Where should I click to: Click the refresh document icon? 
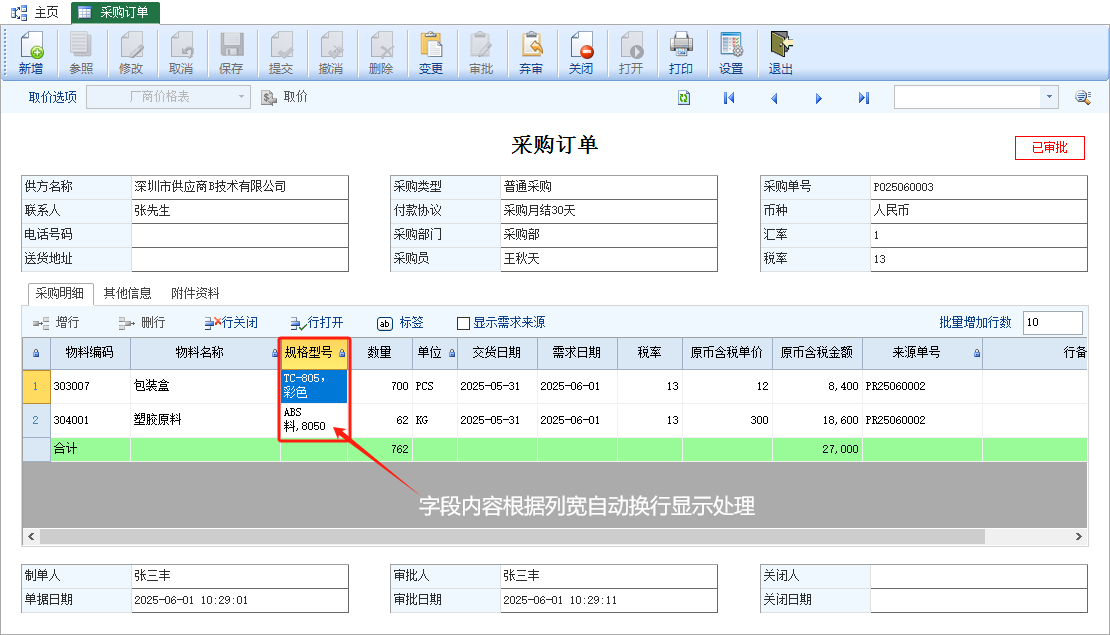coord(684,98)
